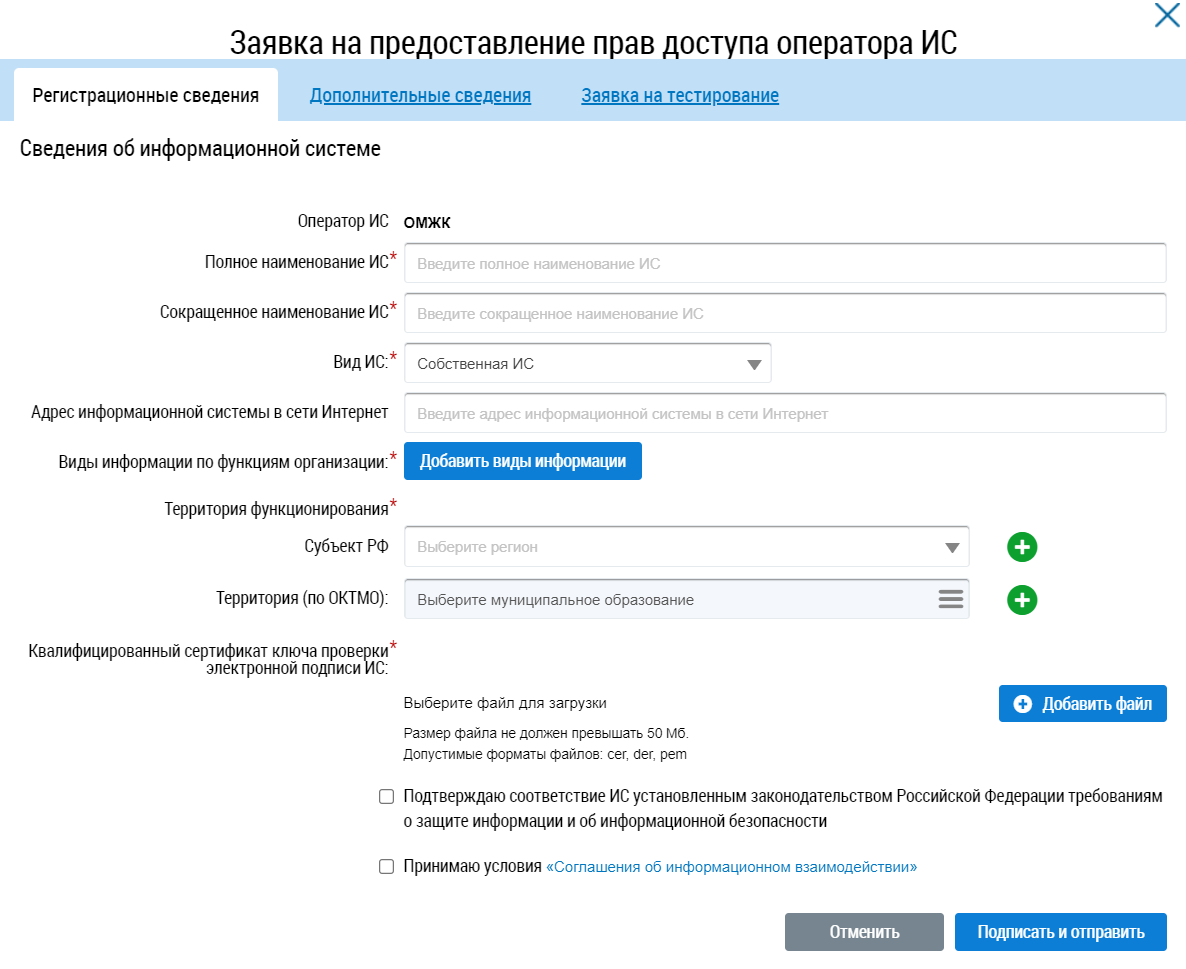Check the information security compliance confirmation box
Screen dimensions: 1186x969
click(386, 797)
